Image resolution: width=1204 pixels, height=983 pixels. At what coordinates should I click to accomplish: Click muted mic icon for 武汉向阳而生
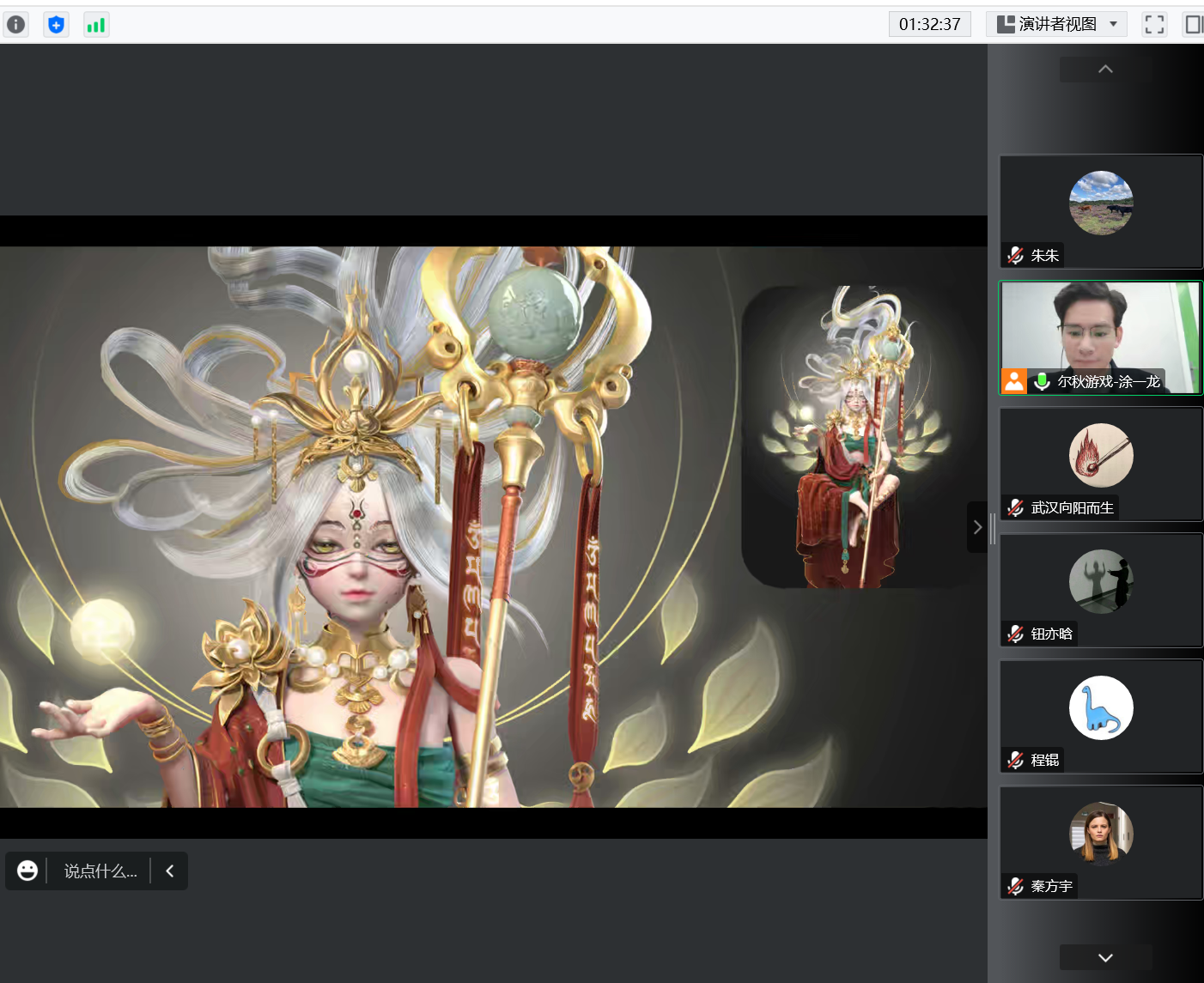tap(1016, 507)
